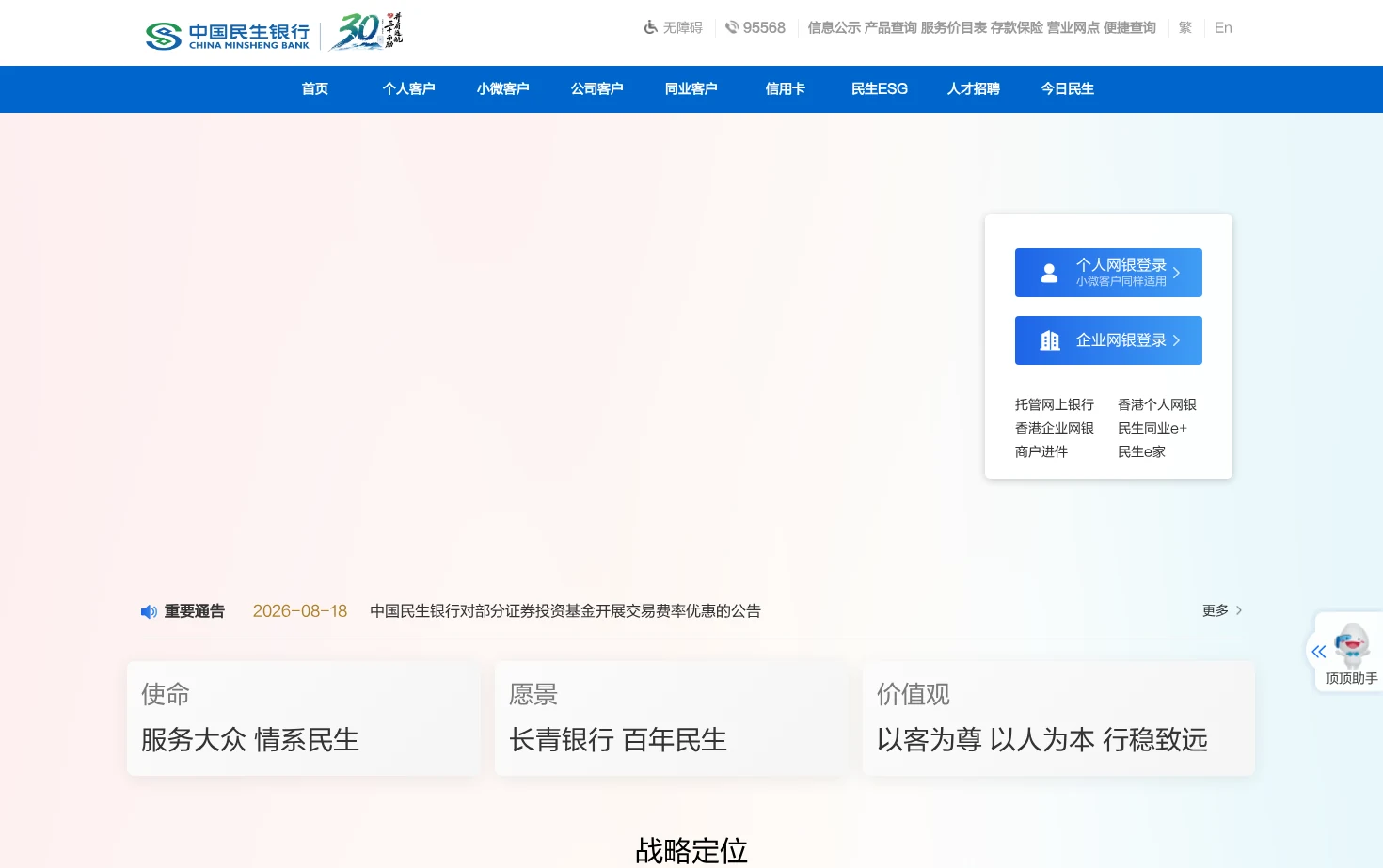This screenshot has height=868, width=1383.
Task: Open 商户进件 link
Action: click(x=1041, y=451)
